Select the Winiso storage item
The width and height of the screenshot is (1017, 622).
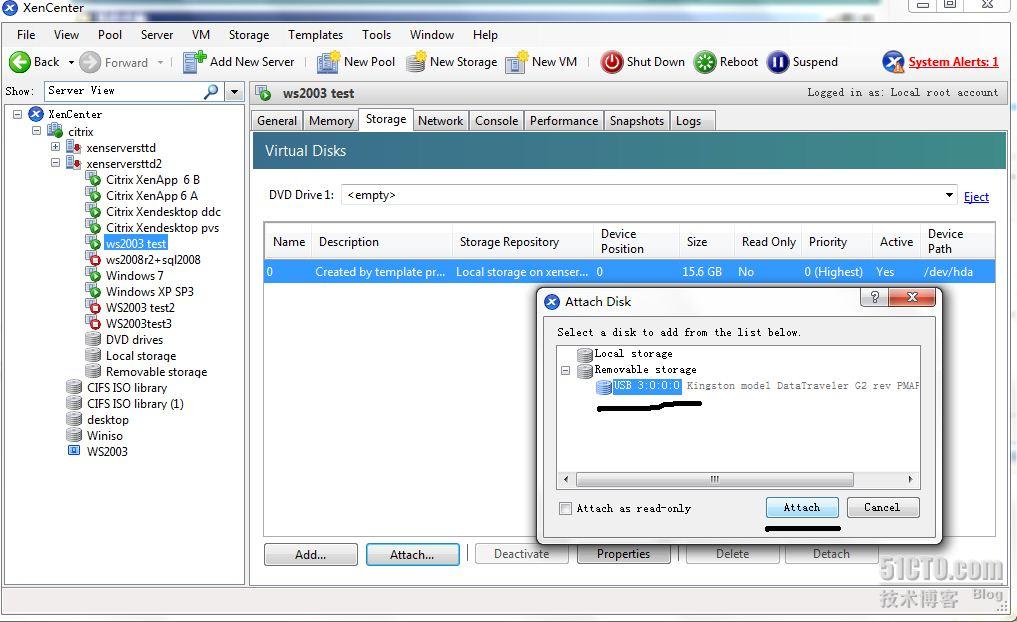[105, 435]
